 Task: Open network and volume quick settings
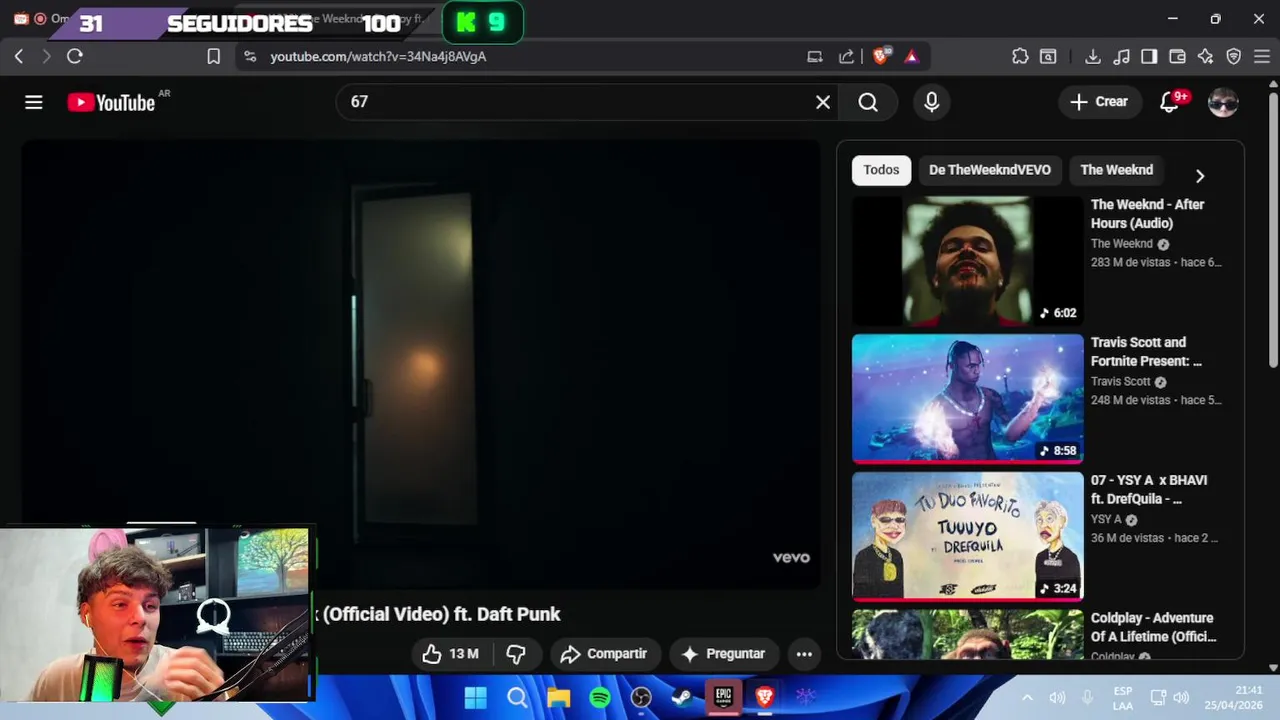(1169, 697)
